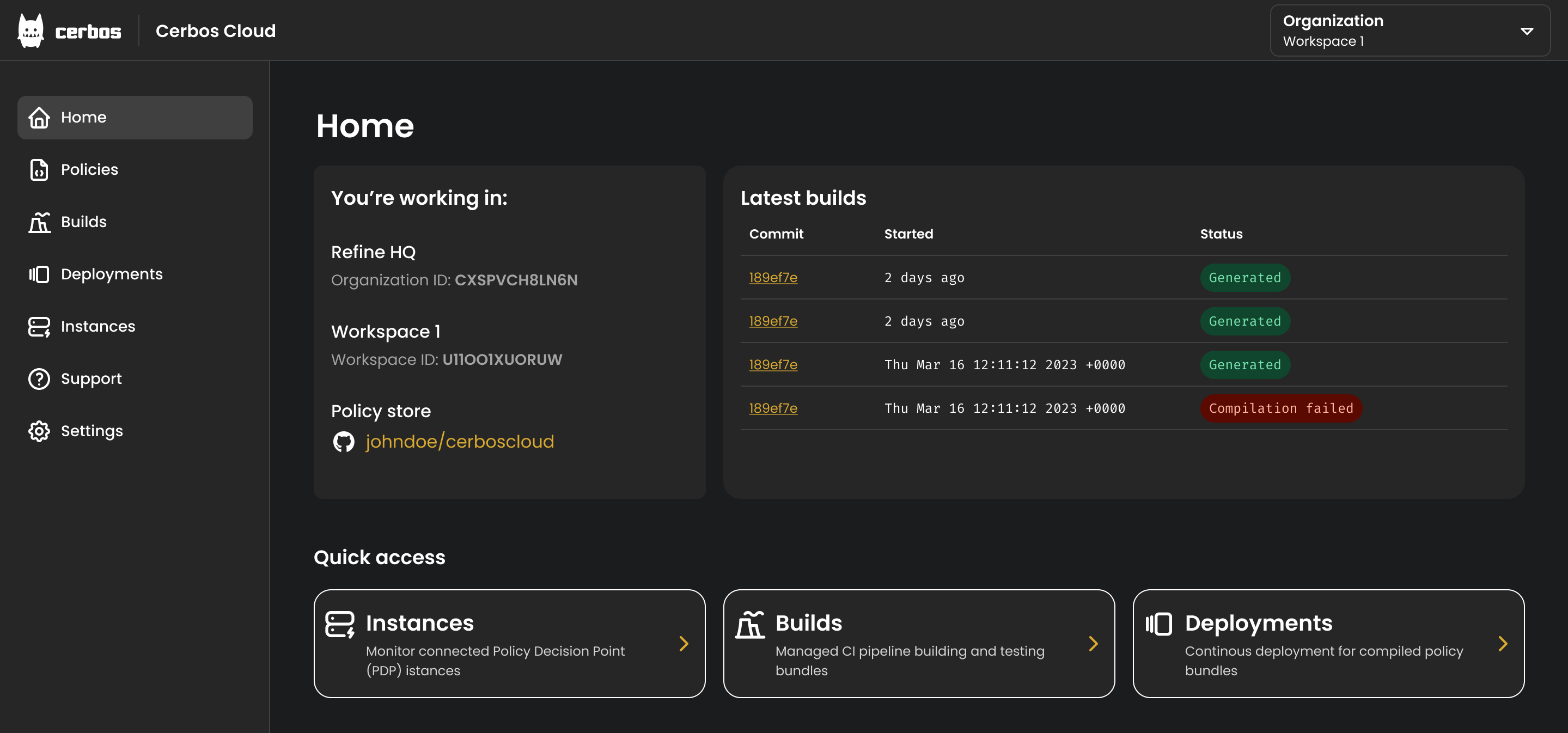Screen dimensions: 1568x733
Task: Click the Cerbos logo icon
Action: (30, 30)
